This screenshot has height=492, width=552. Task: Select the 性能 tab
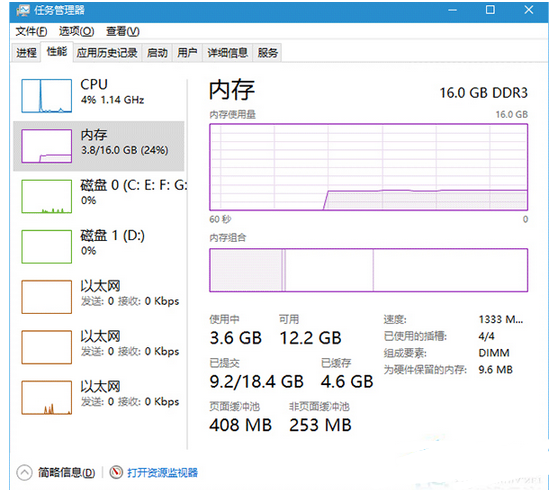pos(57,52)
